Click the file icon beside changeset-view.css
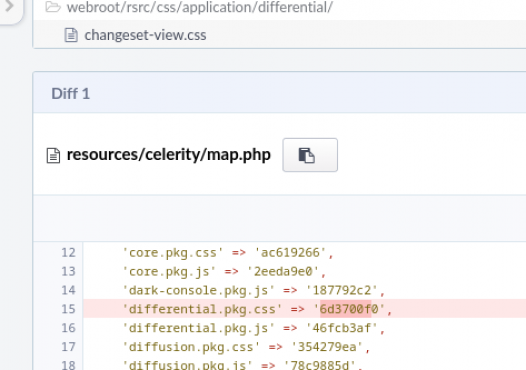The height and width of the screenshot is (370, 526). (71, 35)
